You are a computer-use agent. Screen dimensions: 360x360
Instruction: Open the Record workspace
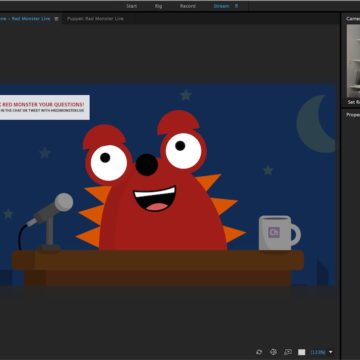coord(188,6)
